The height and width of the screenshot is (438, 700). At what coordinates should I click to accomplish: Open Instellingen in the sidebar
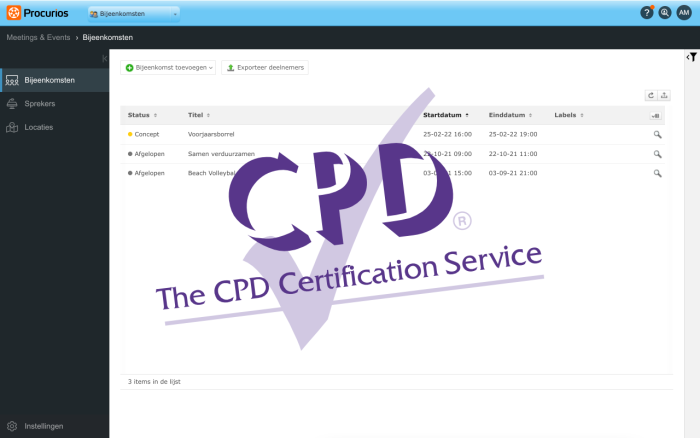tap(54, 426)
